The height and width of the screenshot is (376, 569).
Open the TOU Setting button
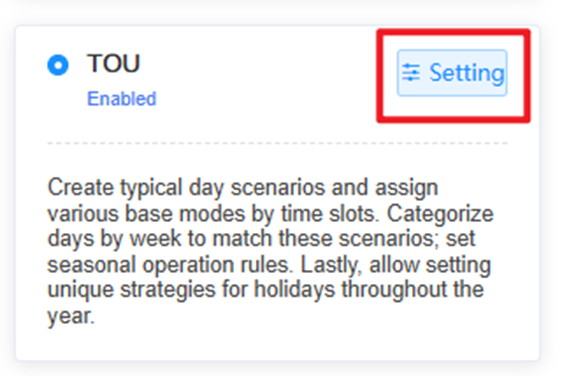452,73
